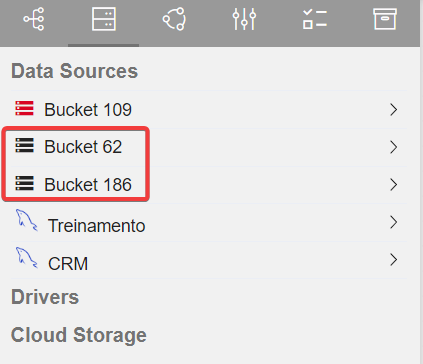Select the Data Sources heading

(x=74, y=71)
